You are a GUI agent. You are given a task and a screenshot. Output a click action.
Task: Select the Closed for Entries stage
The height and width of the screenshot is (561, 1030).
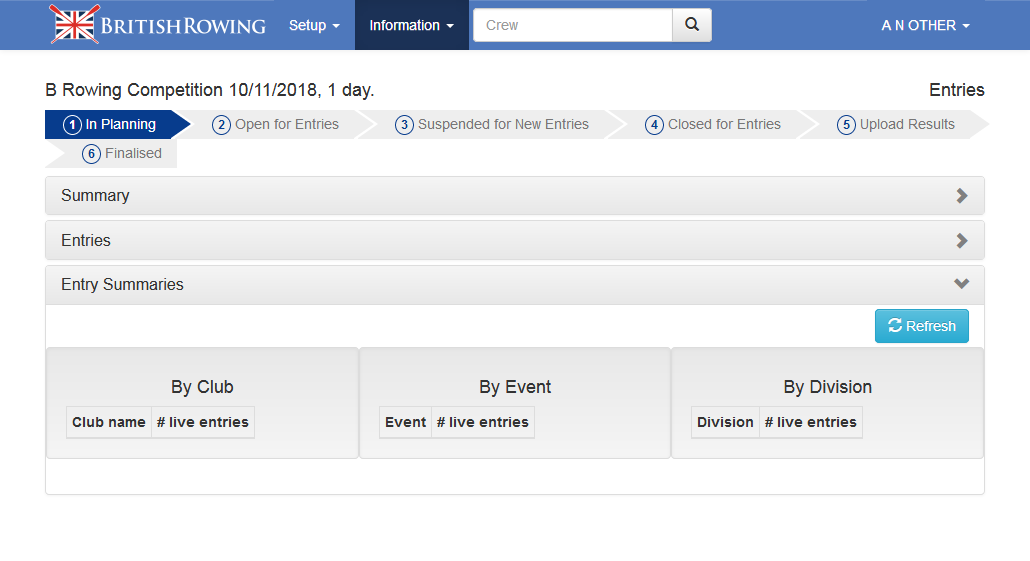(713, 125)
